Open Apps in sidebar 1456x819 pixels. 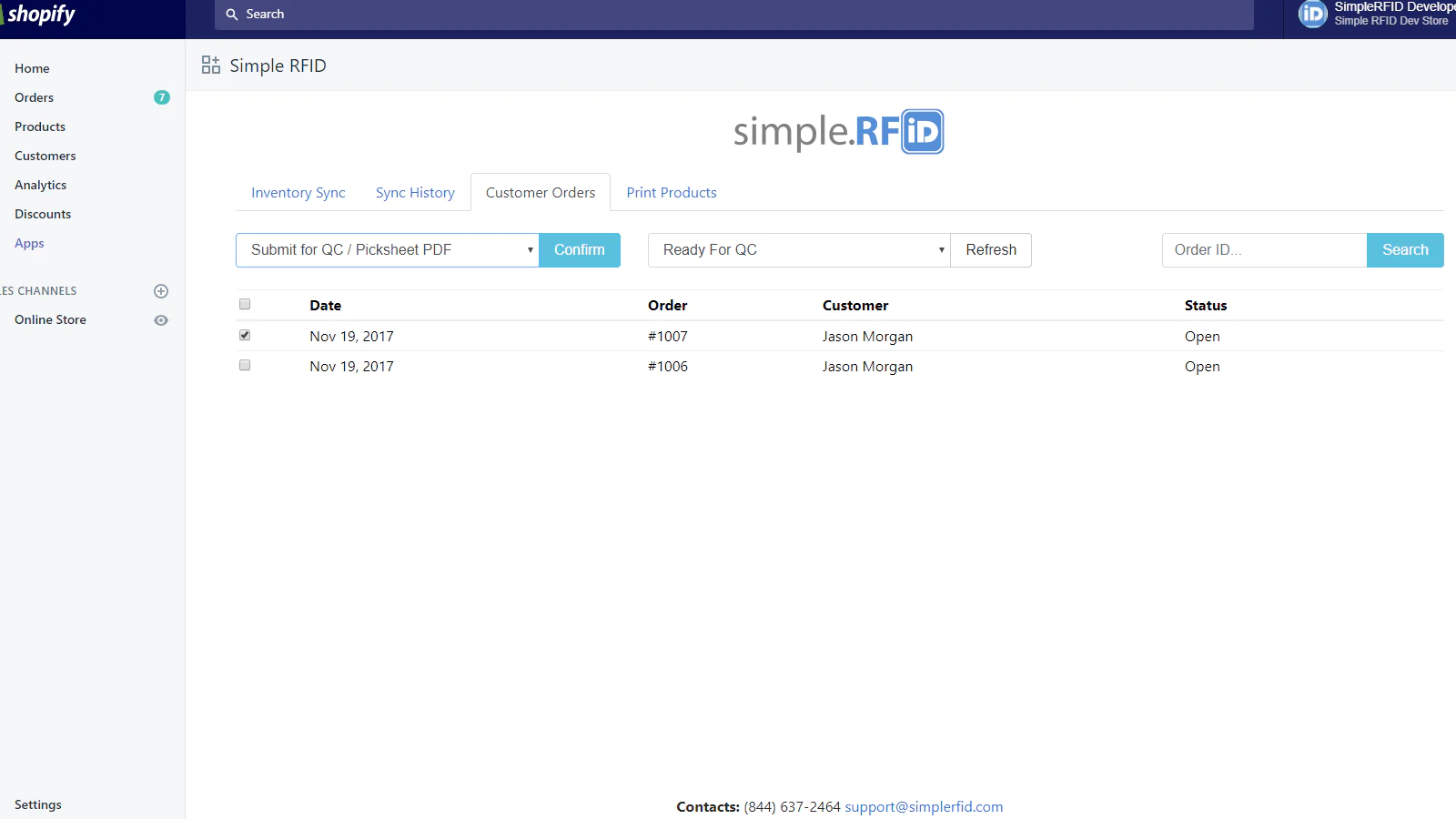[x=29, y=243]
